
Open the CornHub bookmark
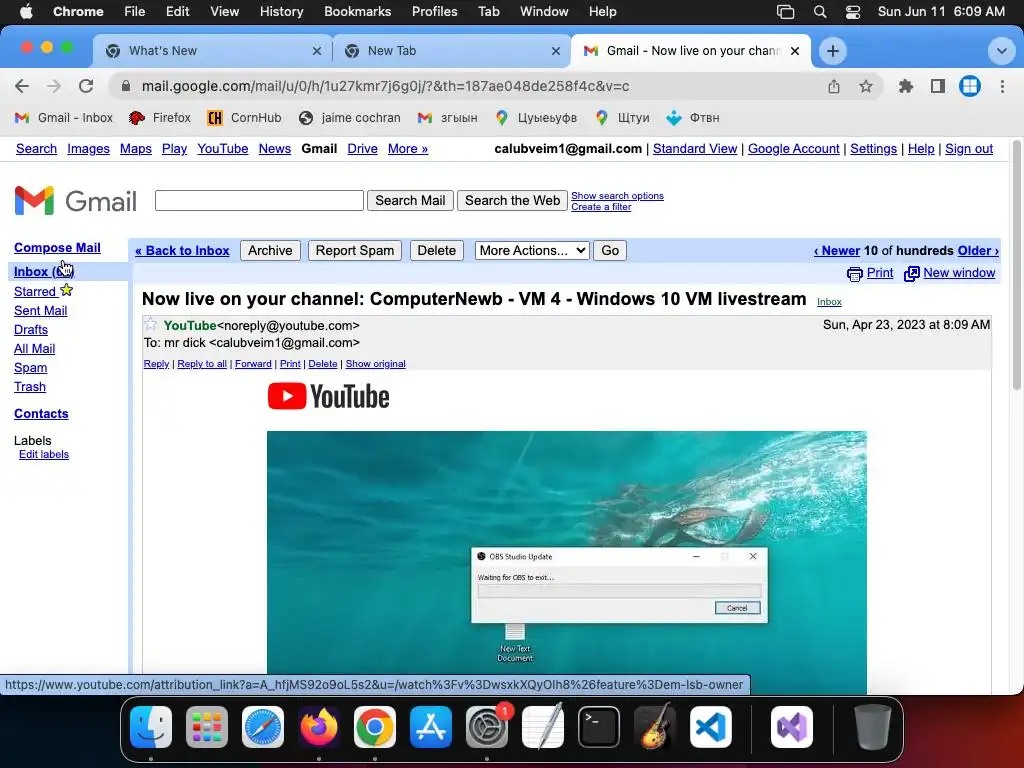pos(244,118)
